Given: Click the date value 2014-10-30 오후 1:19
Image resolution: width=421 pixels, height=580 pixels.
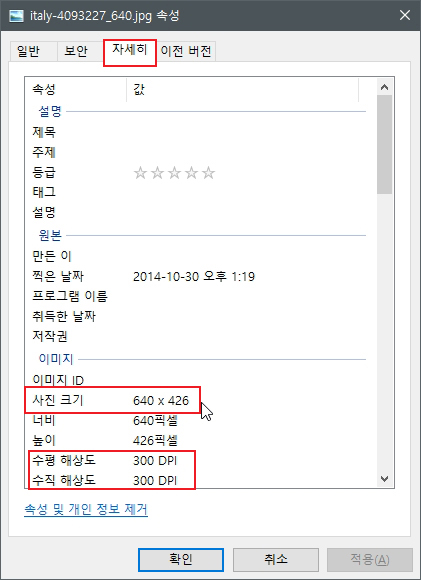Looking at the screenshot, I should tap(194, 276).
